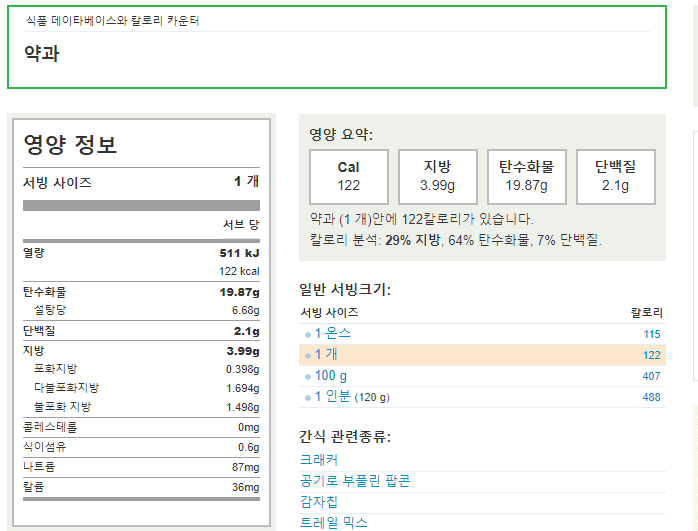
Task: Open the 1 온스 serving size link
Action: [x=333, y=333]
